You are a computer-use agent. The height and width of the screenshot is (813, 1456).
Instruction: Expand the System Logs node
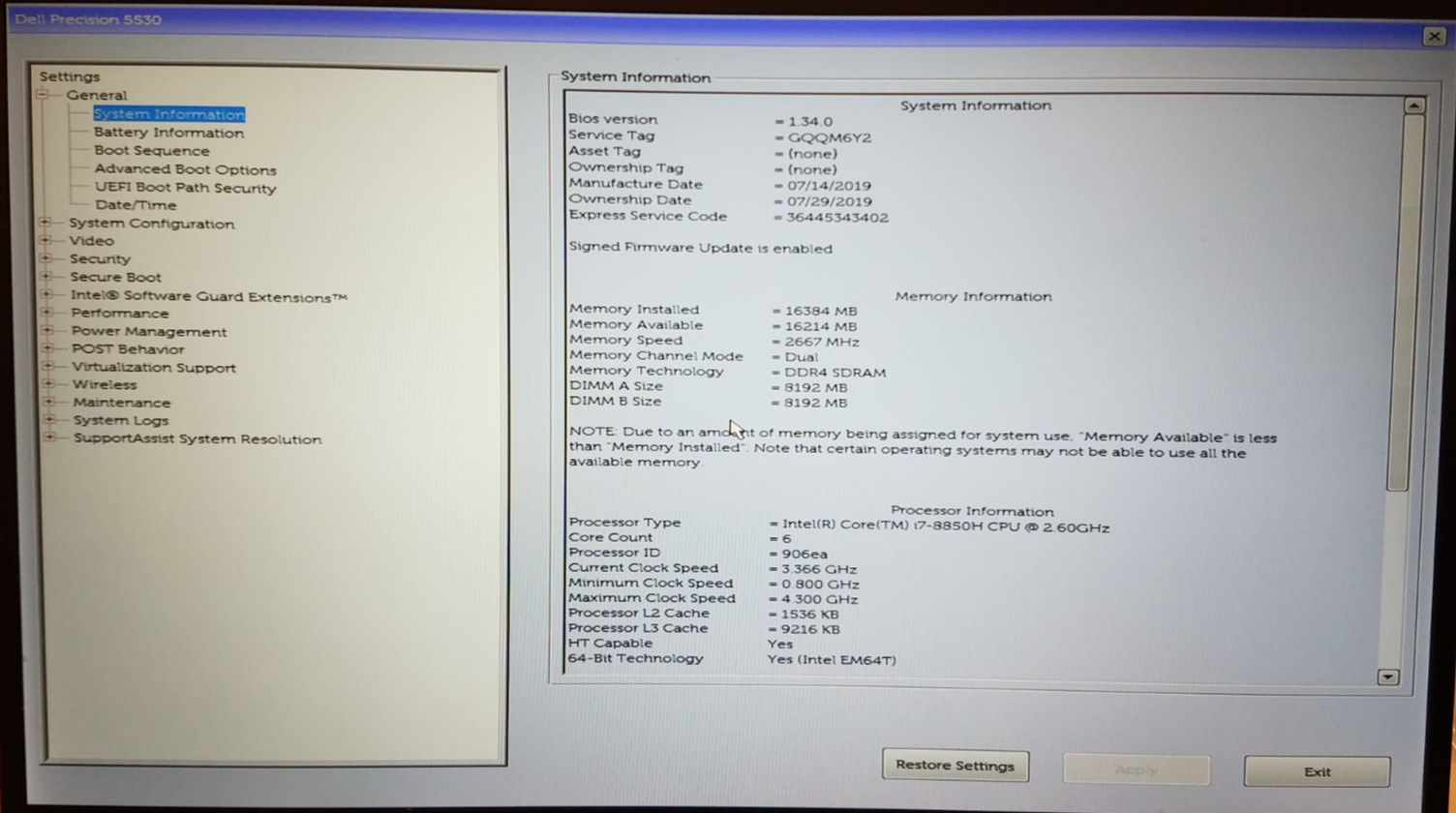[49, 420]
